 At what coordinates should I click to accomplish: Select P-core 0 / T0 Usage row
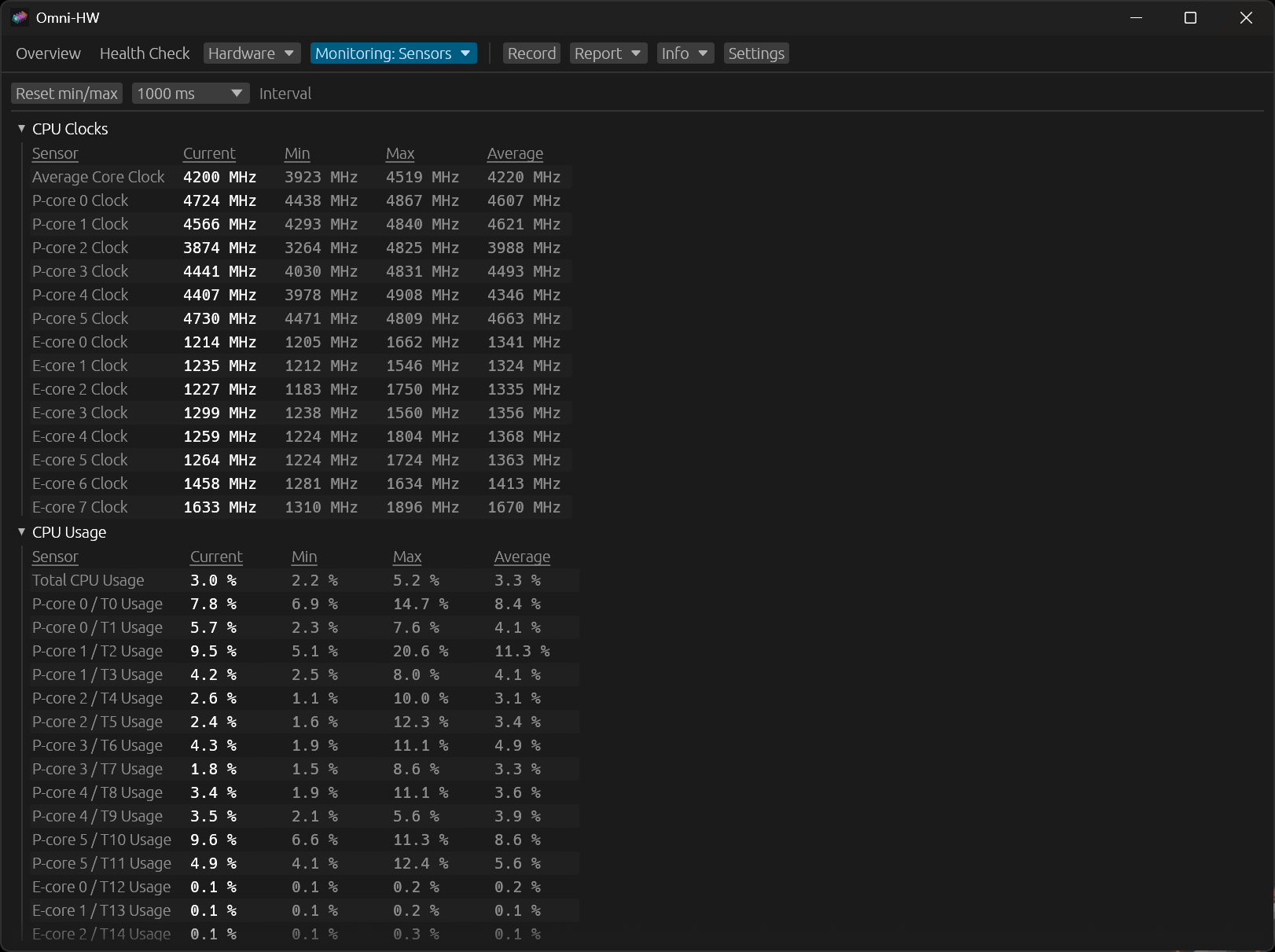[304, 604]
